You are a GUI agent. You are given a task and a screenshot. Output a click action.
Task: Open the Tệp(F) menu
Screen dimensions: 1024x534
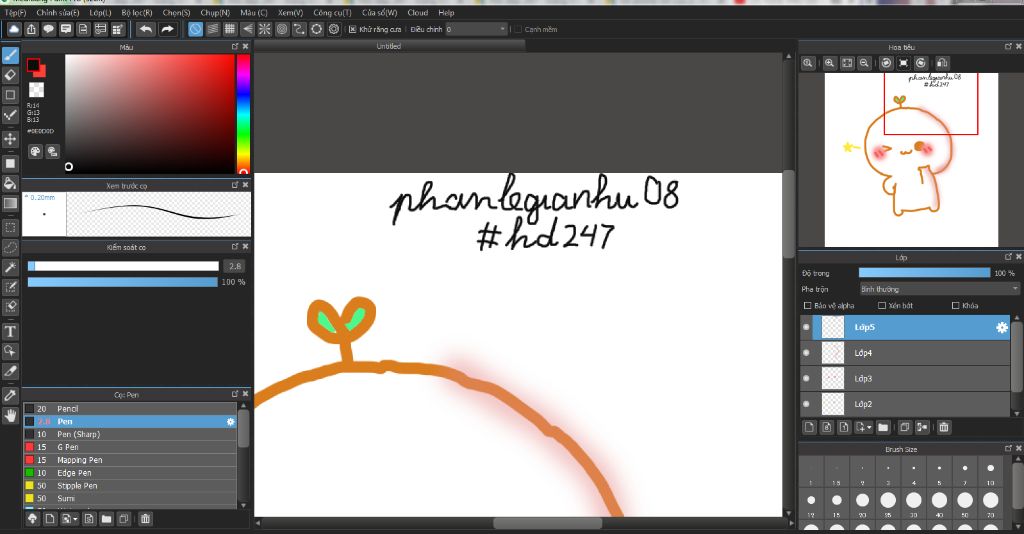(x=15, y=12)
